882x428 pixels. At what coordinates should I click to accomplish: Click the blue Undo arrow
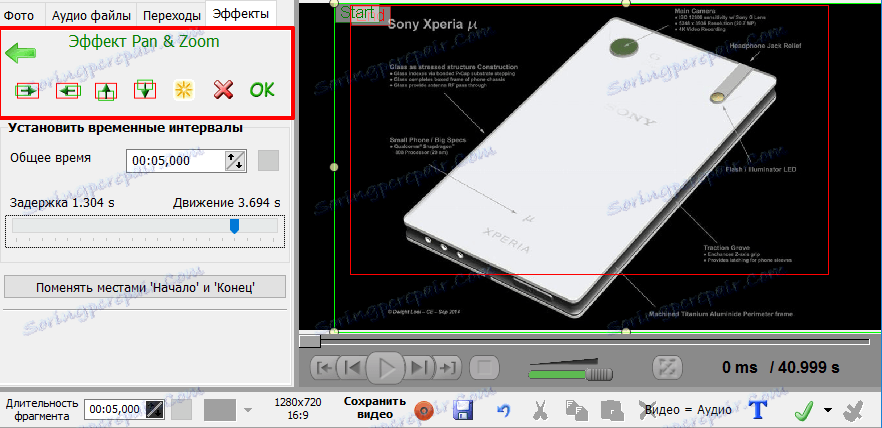[504, 411]
